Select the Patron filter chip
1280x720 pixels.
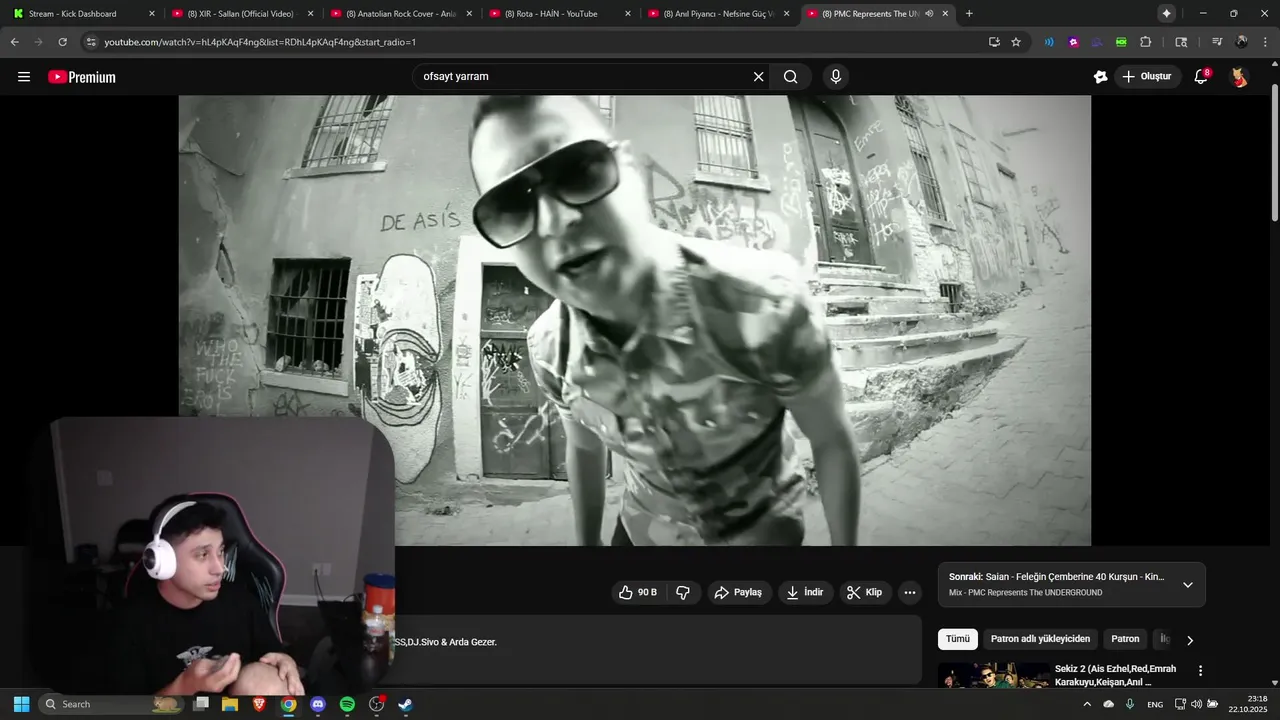[1125, 639]
